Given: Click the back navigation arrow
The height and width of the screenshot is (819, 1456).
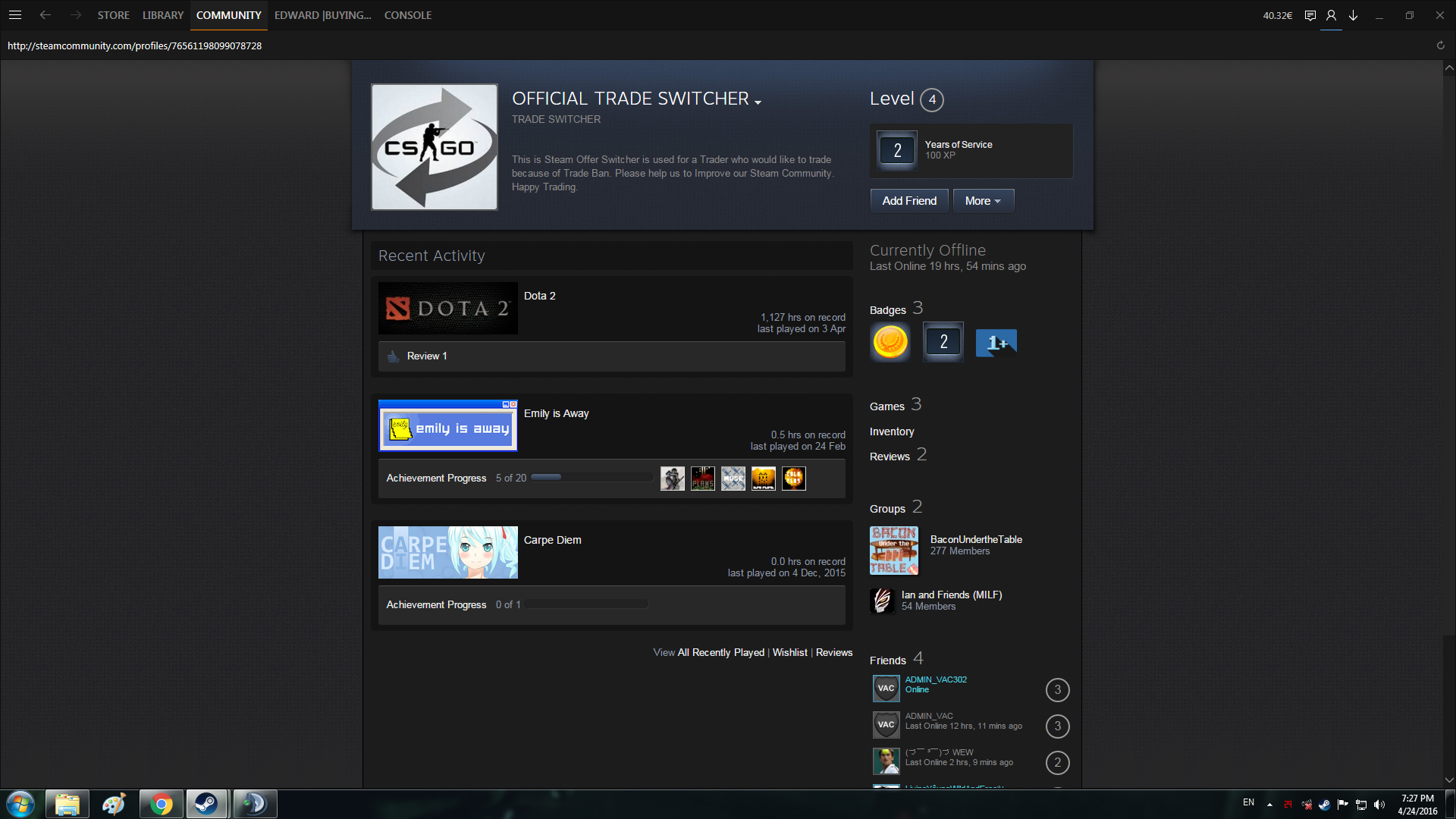Looking at the screenshot, I should (45, 15).
